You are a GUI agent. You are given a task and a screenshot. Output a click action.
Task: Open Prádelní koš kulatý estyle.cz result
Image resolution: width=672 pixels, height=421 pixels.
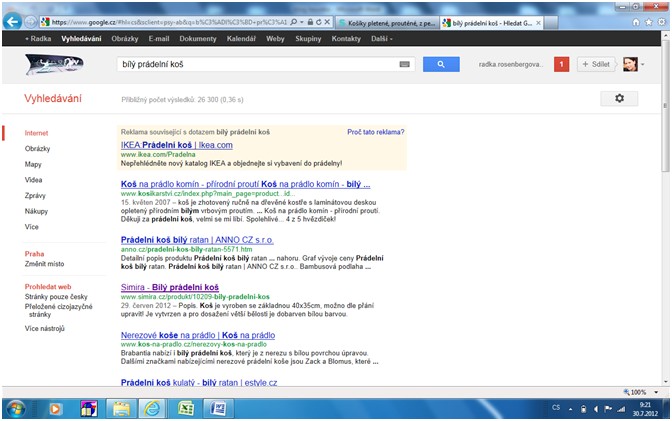point(199,382)
